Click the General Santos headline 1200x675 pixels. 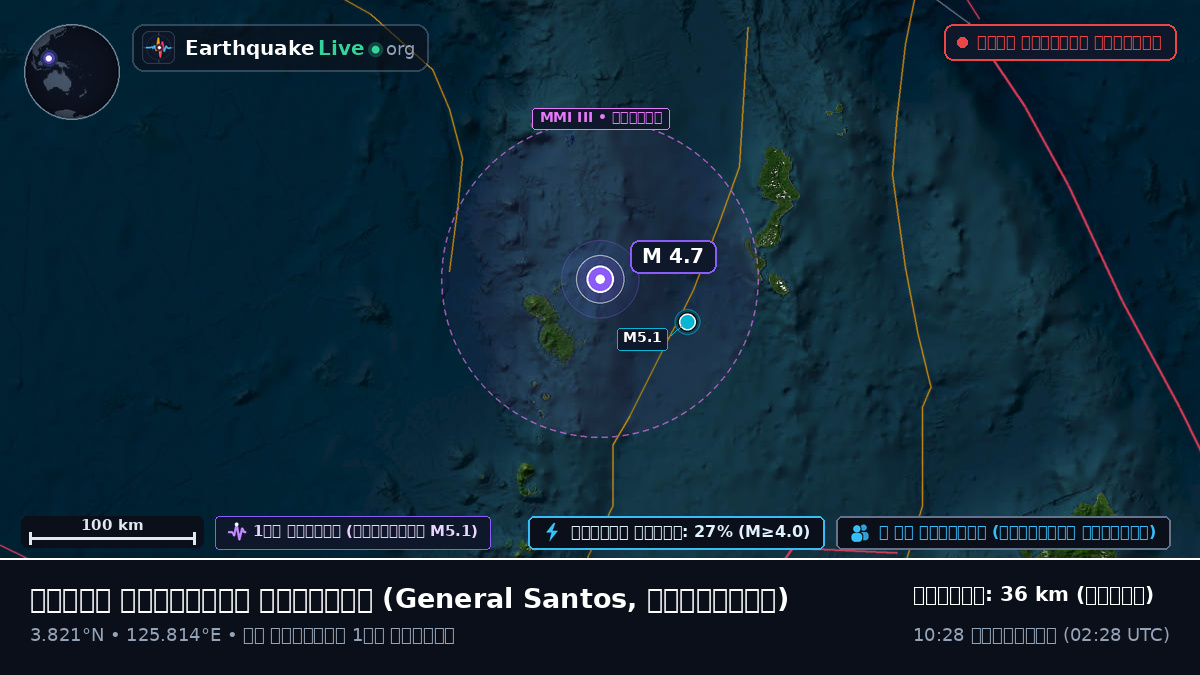point(409,599)
